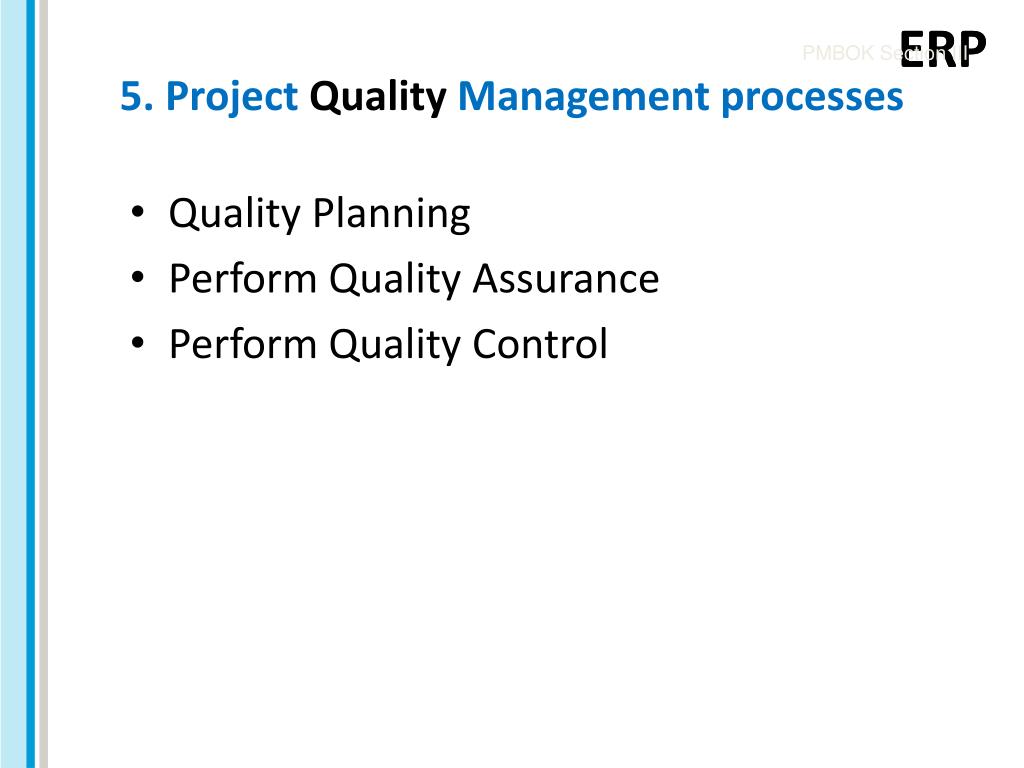Image resolution: width=1024 pixels, height=768 pixels.
Task: Click the ERP logo text
Action: 942,49
